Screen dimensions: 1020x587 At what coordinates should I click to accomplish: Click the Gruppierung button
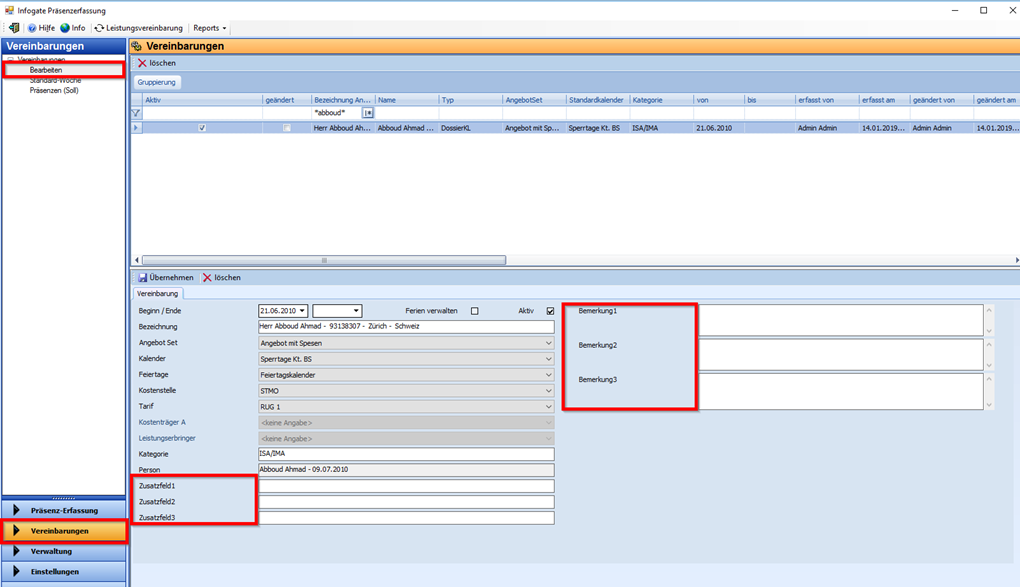(x=157, y=82)
